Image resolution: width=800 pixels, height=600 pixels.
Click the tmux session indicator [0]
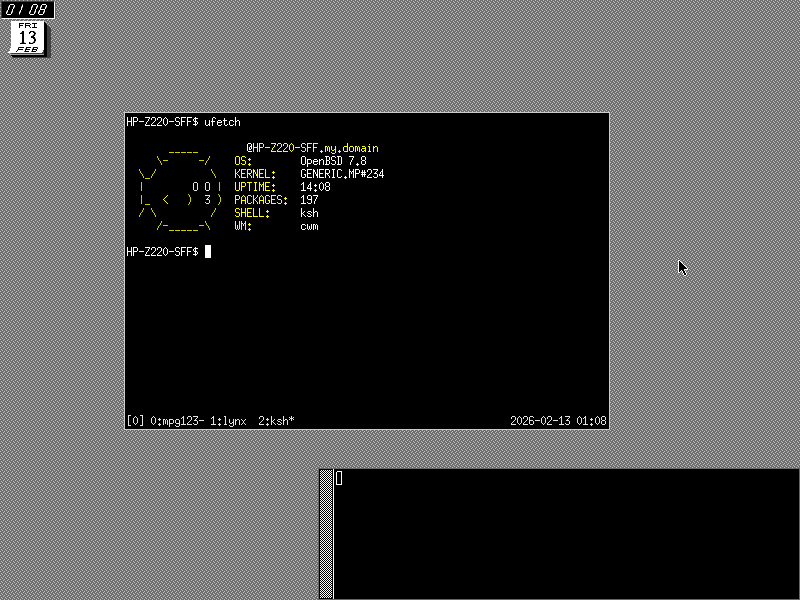pos(136,421)
